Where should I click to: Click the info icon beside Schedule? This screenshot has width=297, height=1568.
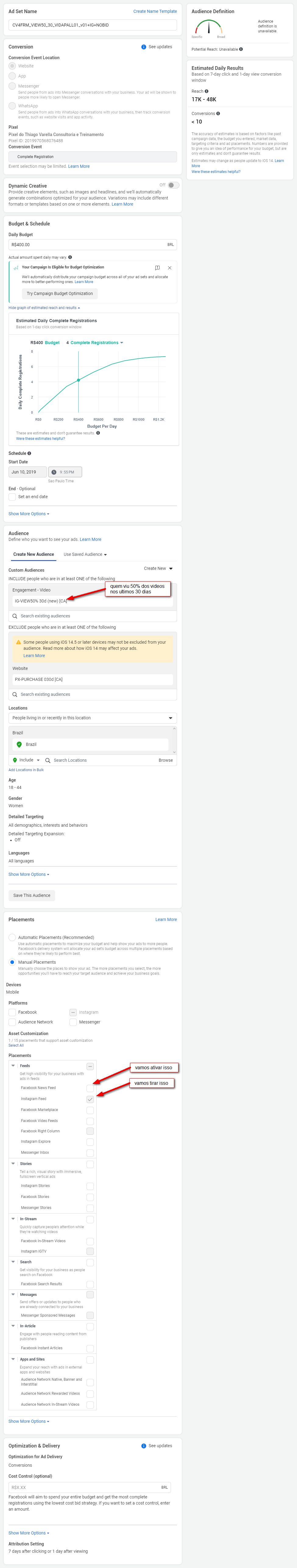coord(29,454)
